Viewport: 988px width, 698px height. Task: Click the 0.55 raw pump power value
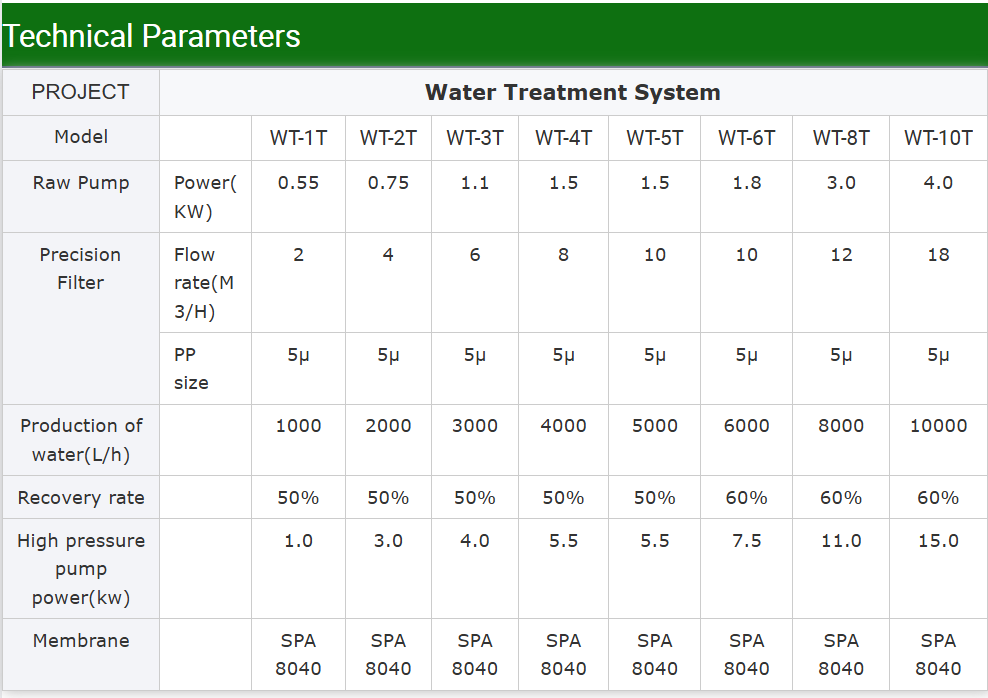[298, 183]
